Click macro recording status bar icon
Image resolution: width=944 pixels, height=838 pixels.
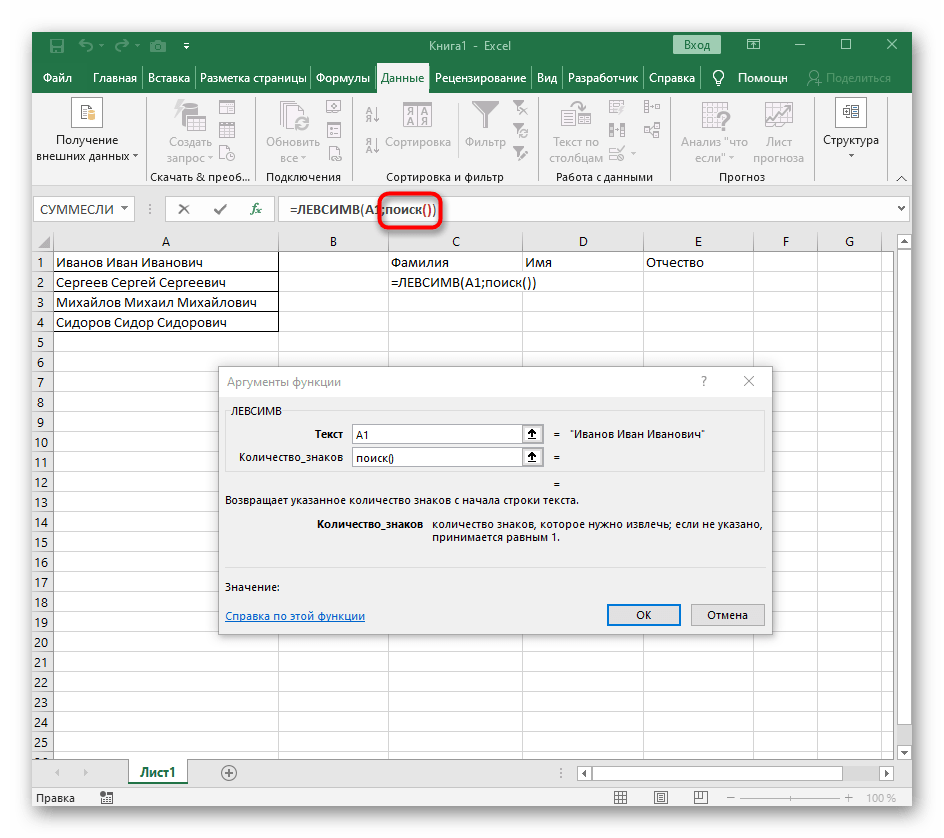coord(107,798)
